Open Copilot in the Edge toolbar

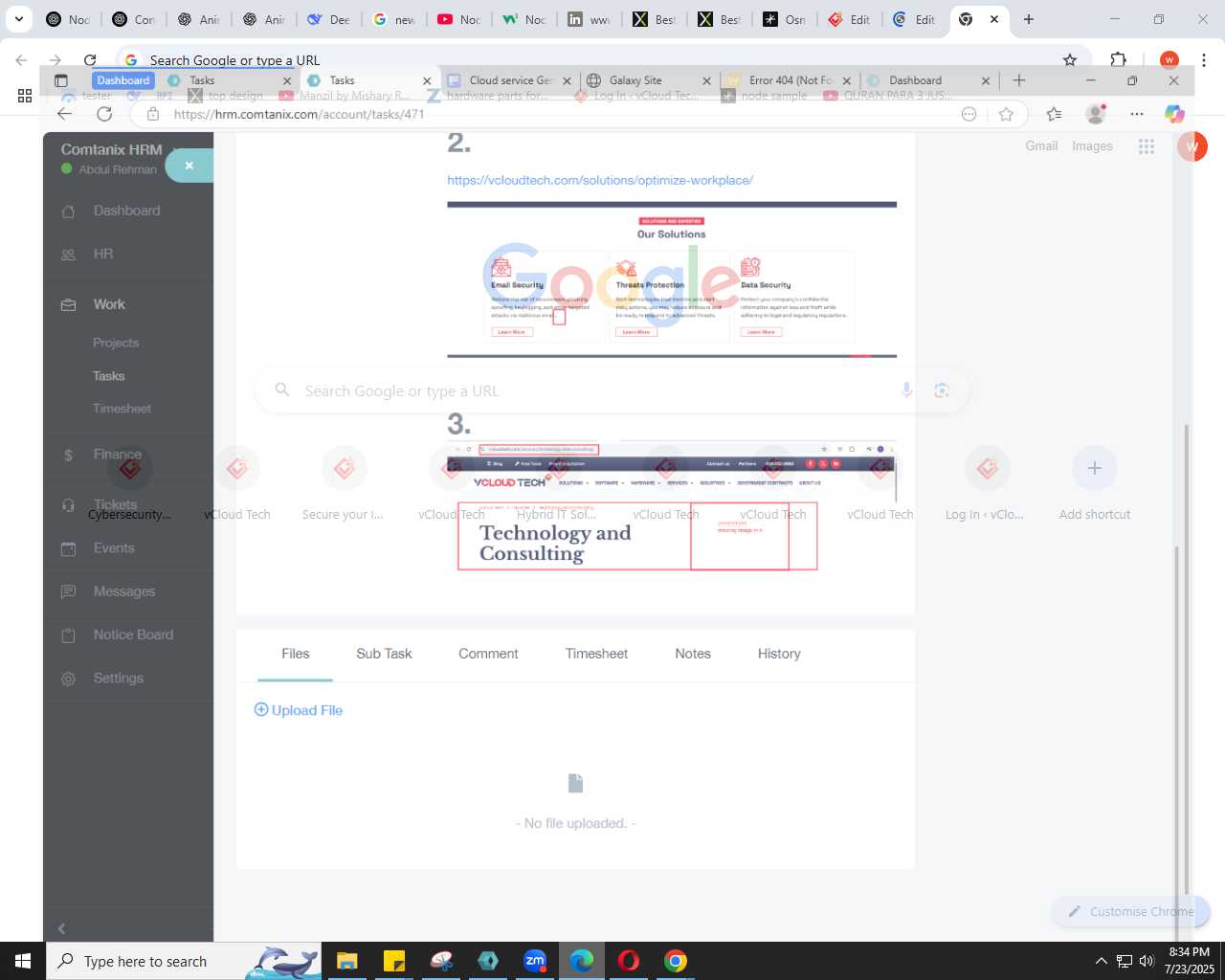(x=1174, y=114)
